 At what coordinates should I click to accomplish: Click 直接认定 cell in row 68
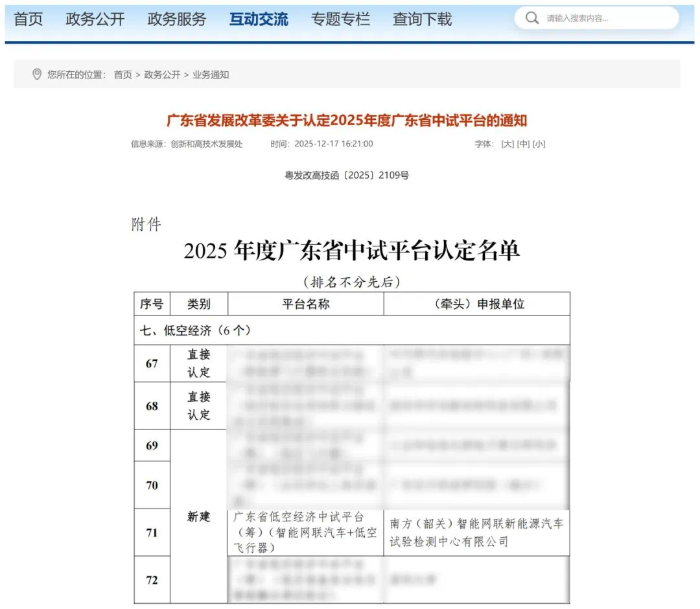click(x=199, y=406)
